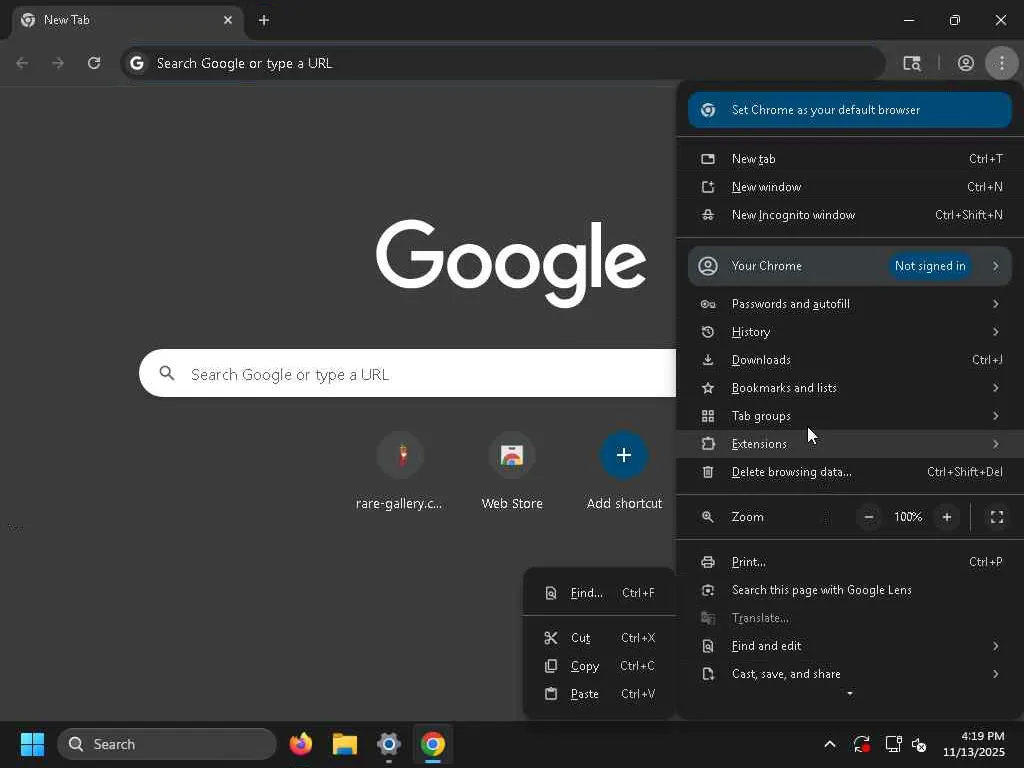Select Copy in the submenu
This screenshot has height=768, width=1024.
pos(599,666)
